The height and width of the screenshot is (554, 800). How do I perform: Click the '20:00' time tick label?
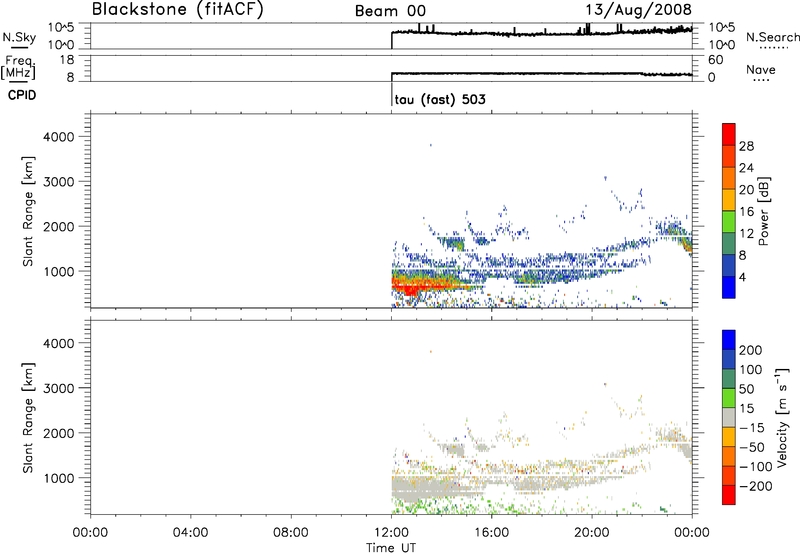point(592,533)
